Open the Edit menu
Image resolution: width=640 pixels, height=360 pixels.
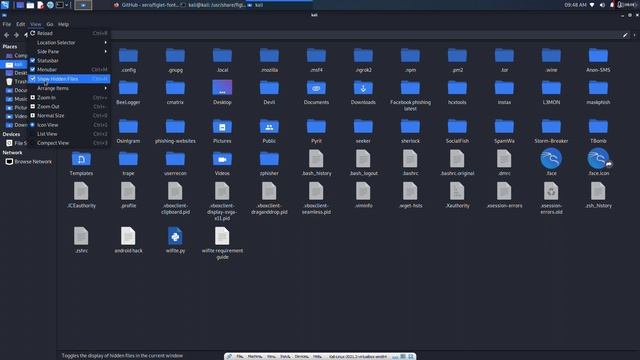click(x=20, y=24)
